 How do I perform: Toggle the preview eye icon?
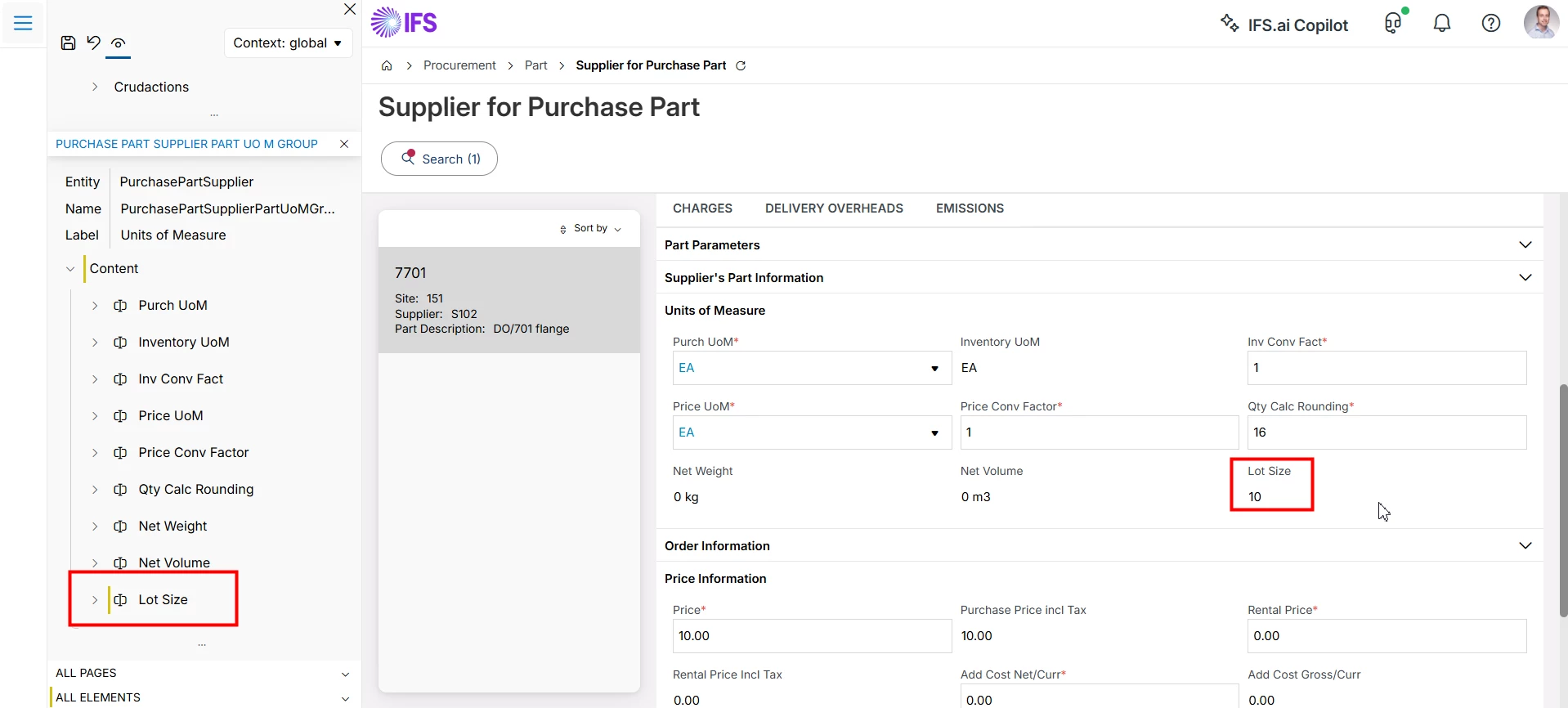click(x=119, y=43)
